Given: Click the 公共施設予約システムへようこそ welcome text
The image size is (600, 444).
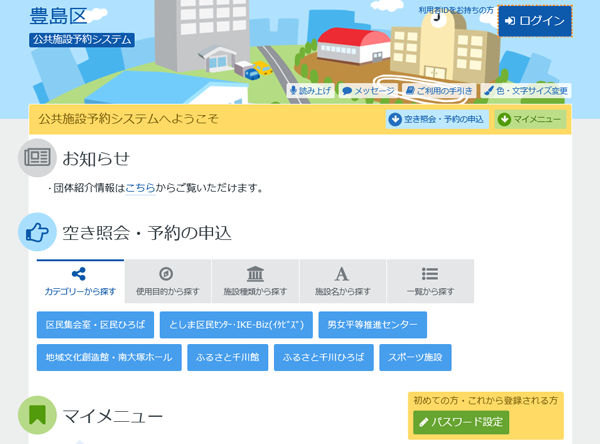Looking at the screenshot, I should [129, 119].
